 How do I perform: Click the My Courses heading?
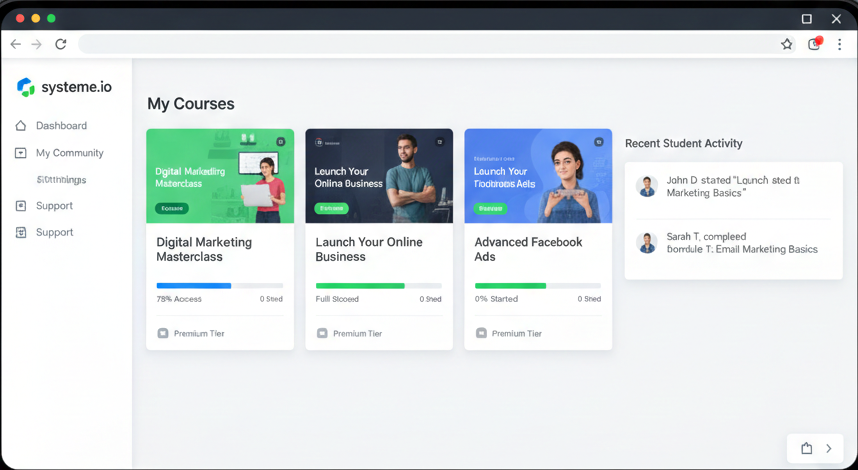pos(191,104)
